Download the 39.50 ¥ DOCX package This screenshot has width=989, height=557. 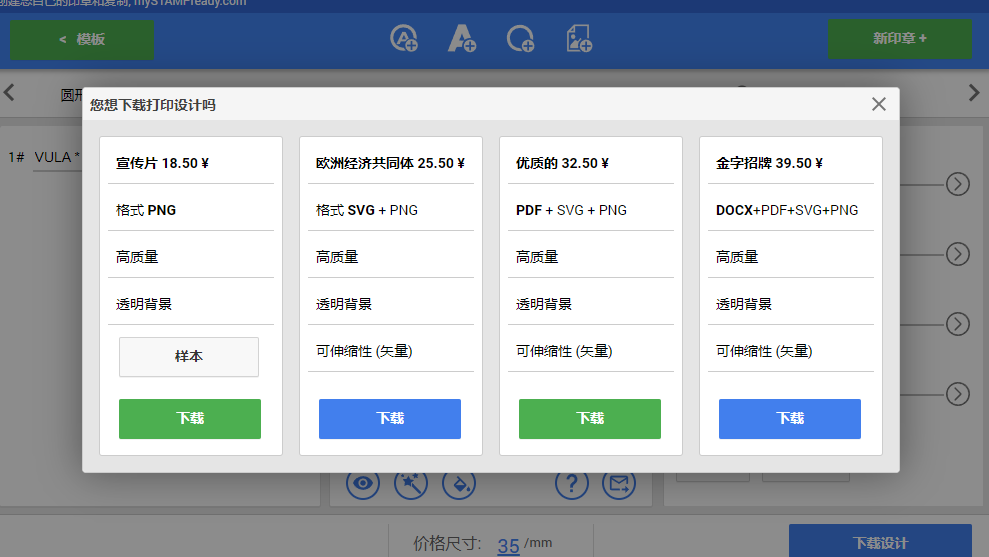point(790,419)
